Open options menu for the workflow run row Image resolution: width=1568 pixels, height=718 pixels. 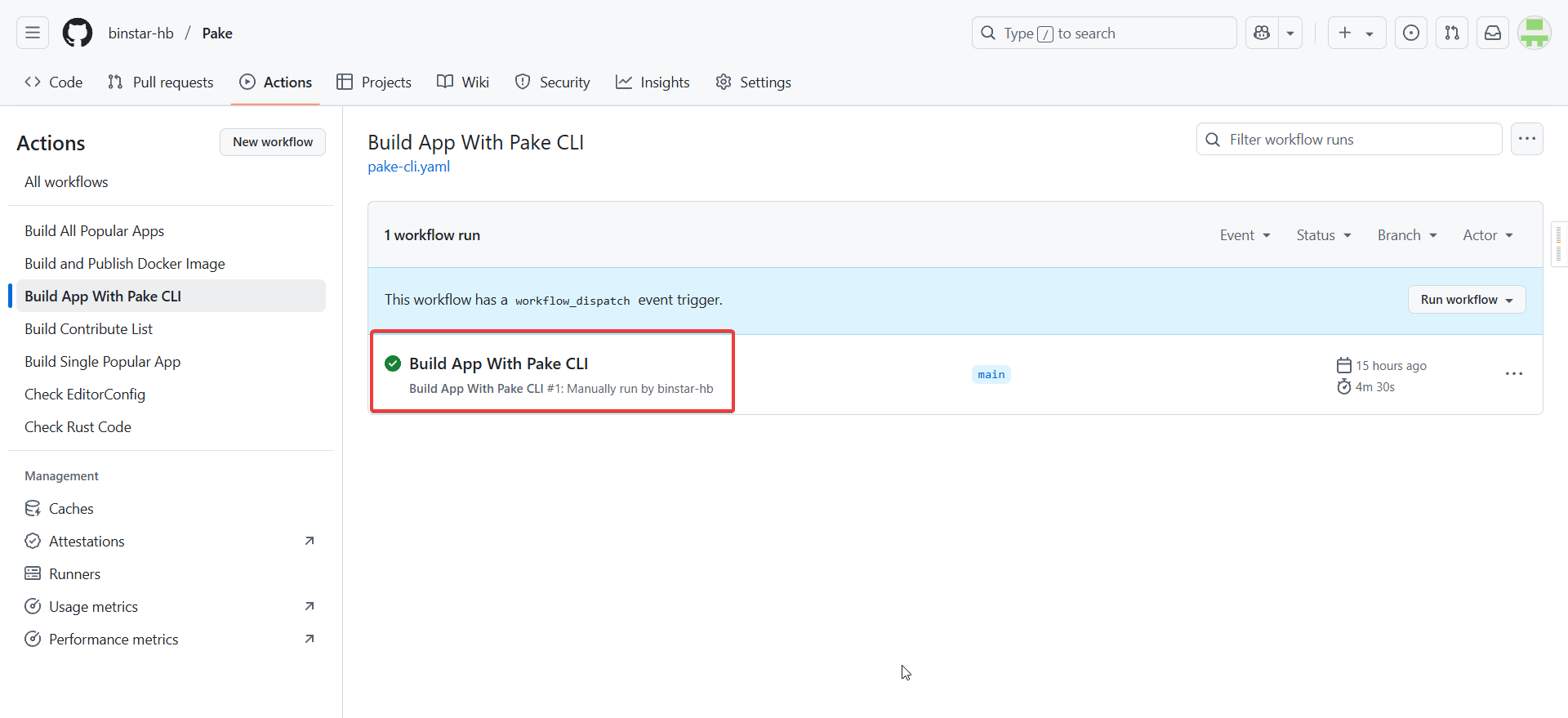click(1513, 374)
